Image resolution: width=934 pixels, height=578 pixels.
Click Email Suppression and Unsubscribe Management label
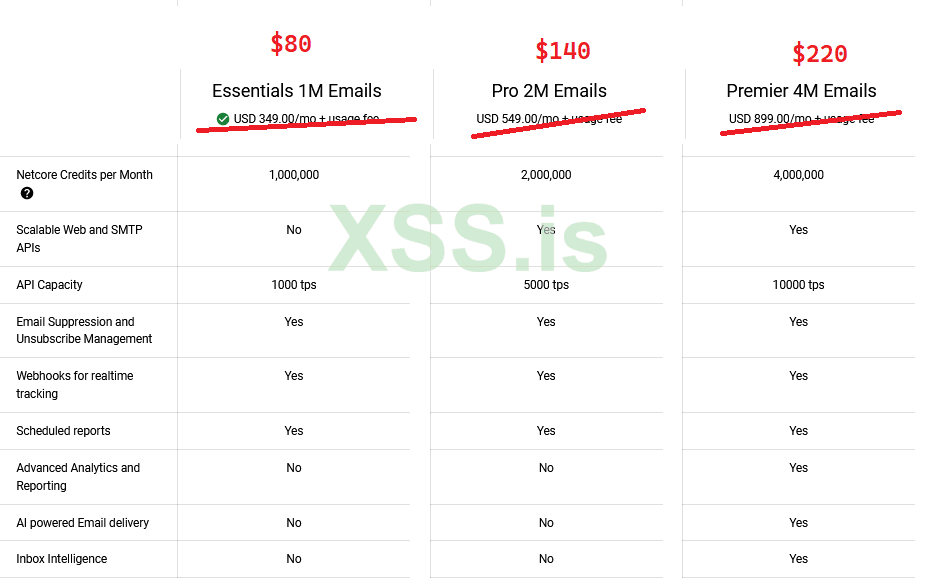(84, 330)
